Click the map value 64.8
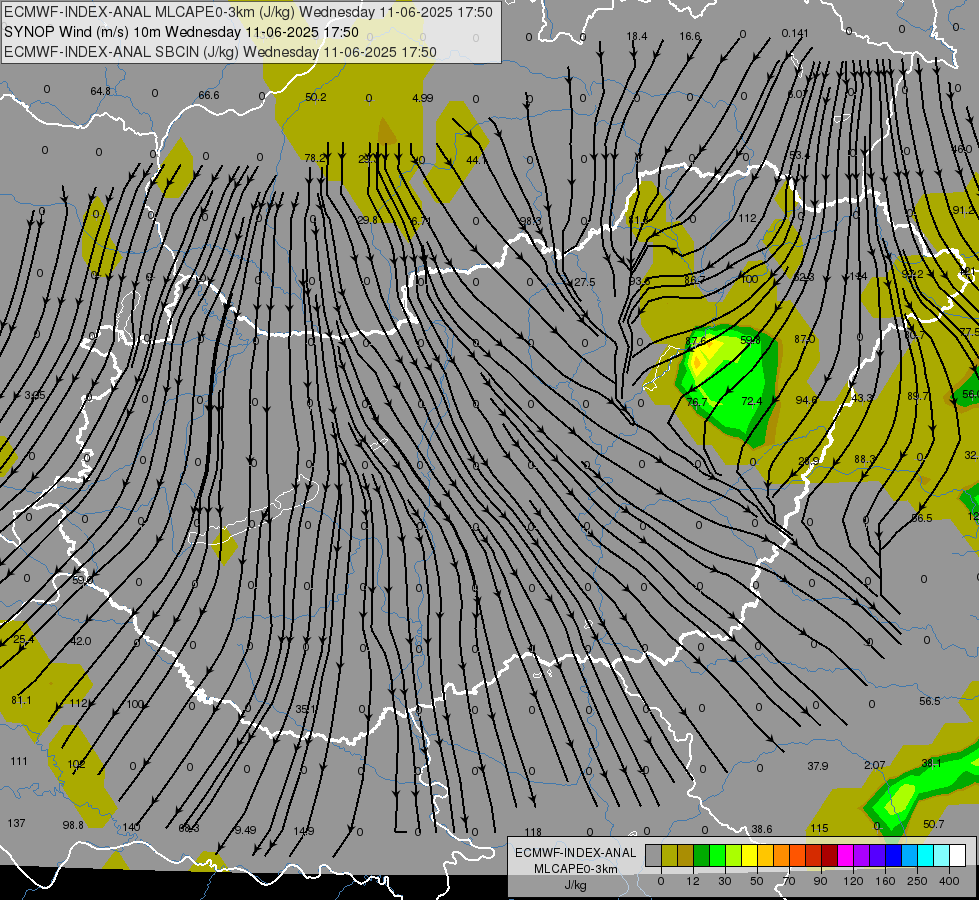 coord(101,91)
